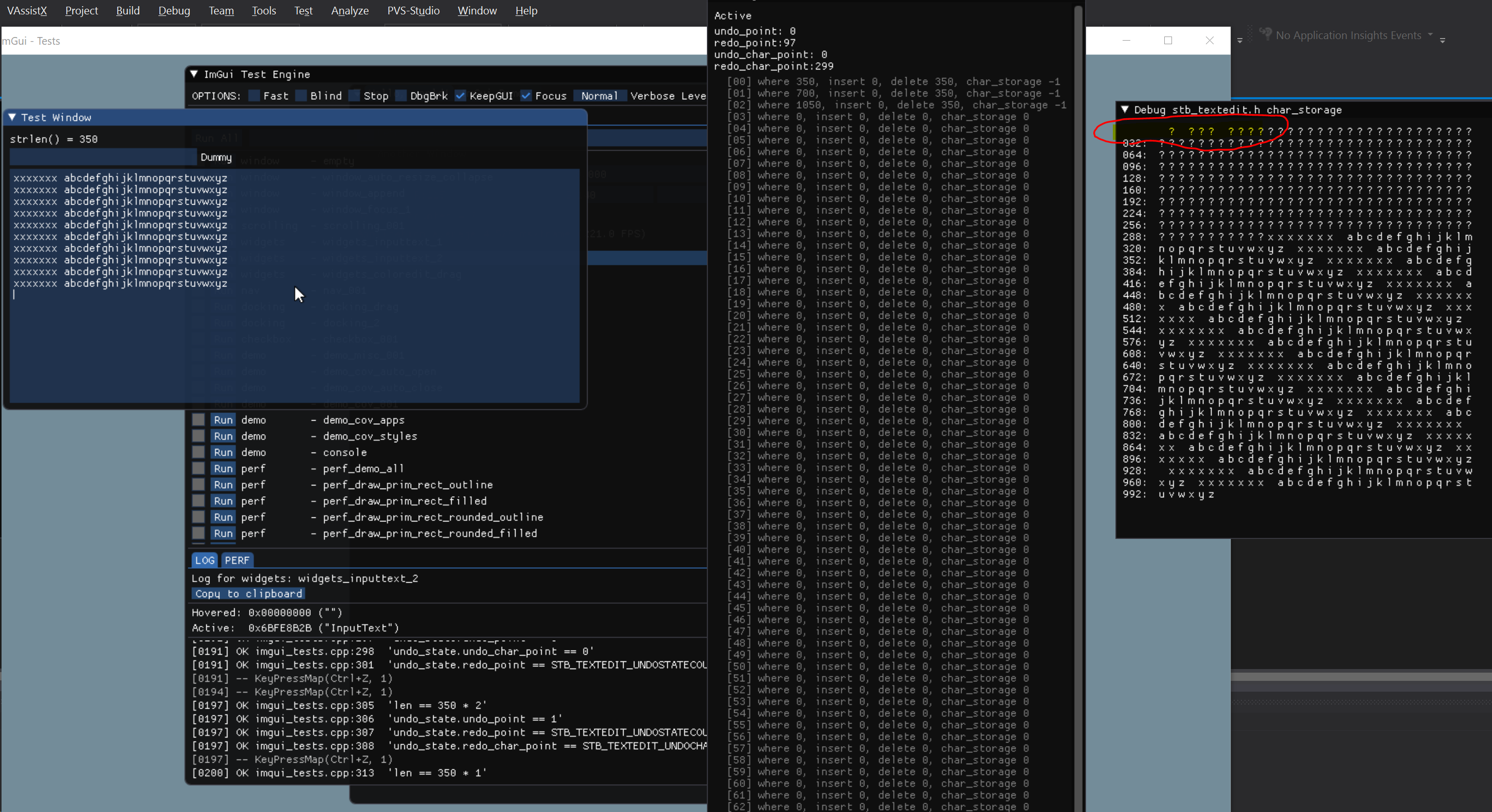Select the LOG tab
This screenshot has width=1492, height=812.
(204, 560)
